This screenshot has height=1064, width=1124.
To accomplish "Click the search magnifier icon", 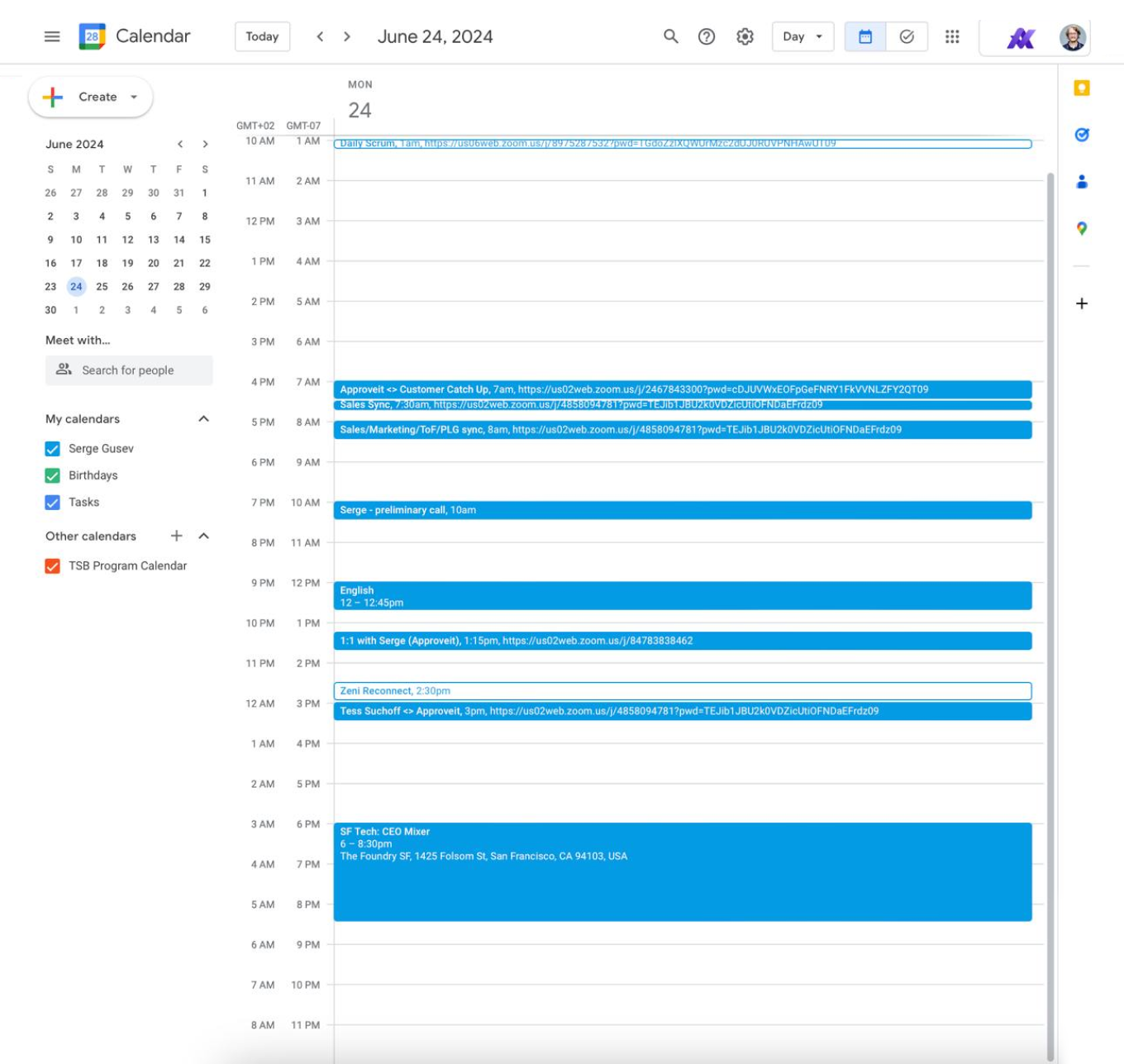I will pos(670,36).
